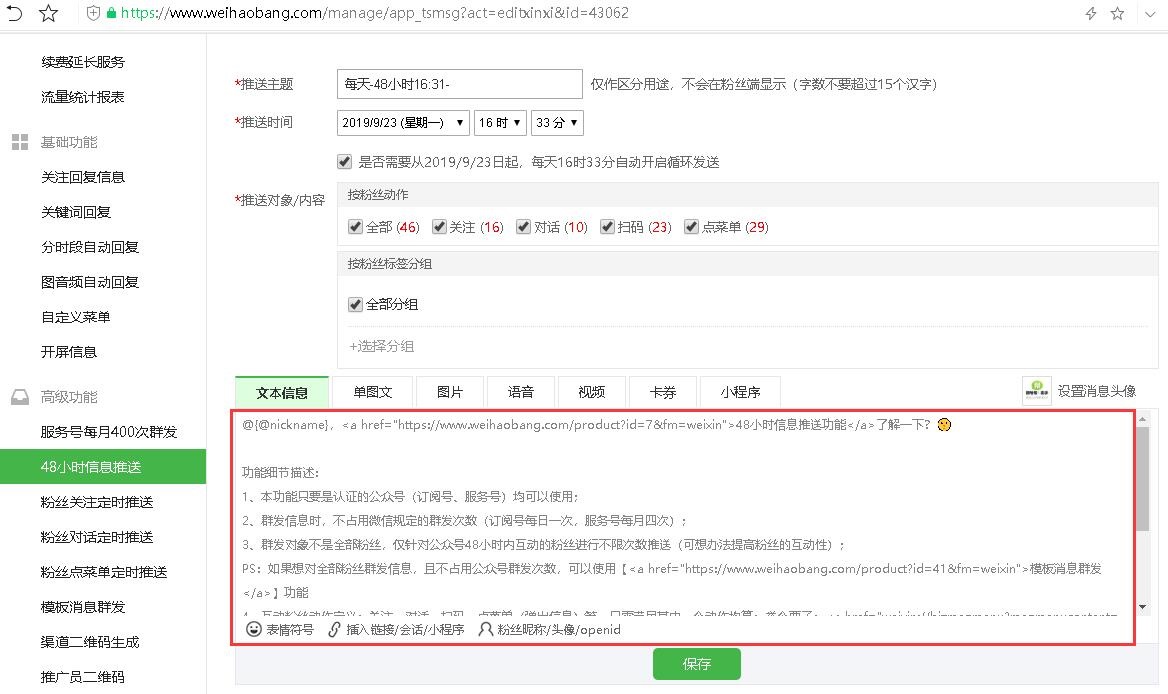Click the lightning bolt icon in address bar
The image size is (1168, 694).
click(1091, 13)
